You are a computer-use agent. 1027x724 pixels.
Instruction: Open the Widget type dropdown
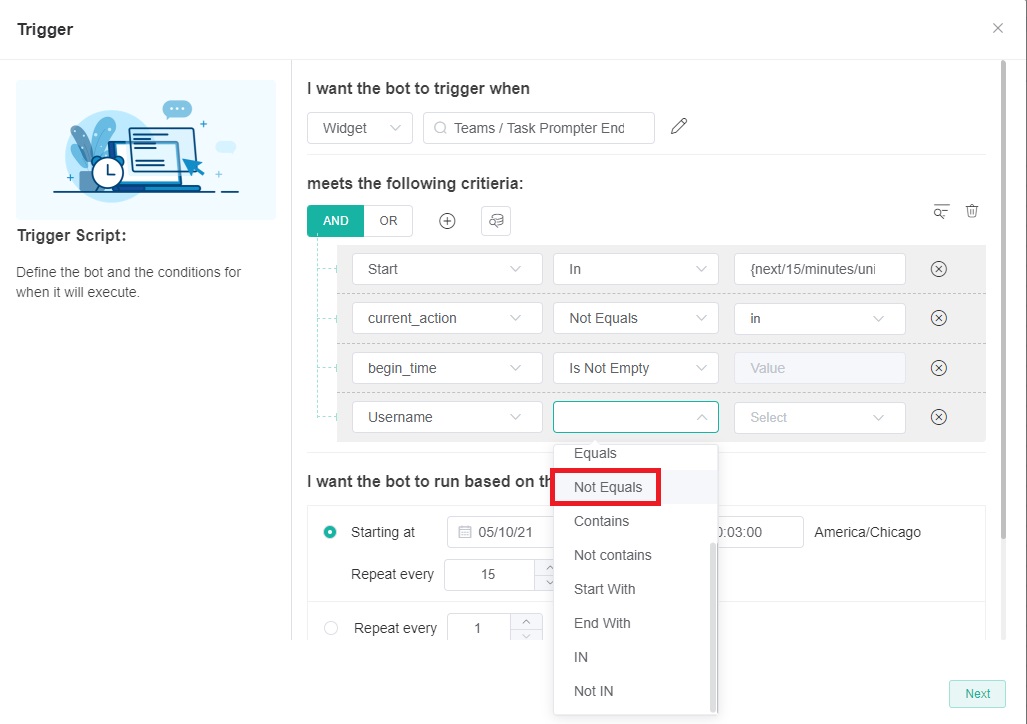tap(359, 128)
